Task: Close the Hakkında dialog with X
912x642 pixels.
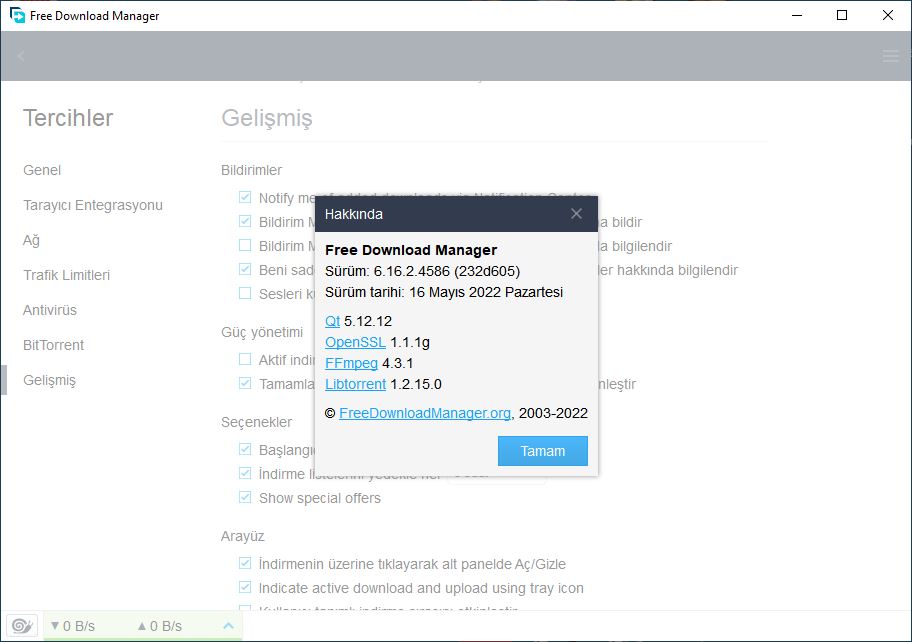Action: click(576, 213)
